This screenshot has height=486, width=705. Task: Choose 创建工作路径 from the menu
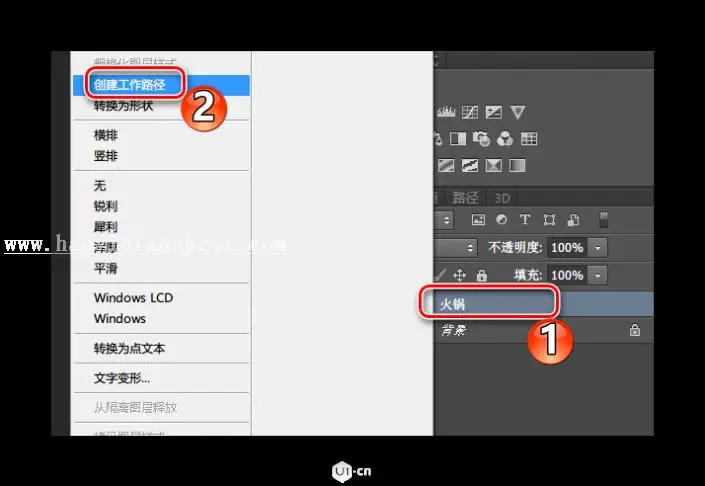pos(161,85)
